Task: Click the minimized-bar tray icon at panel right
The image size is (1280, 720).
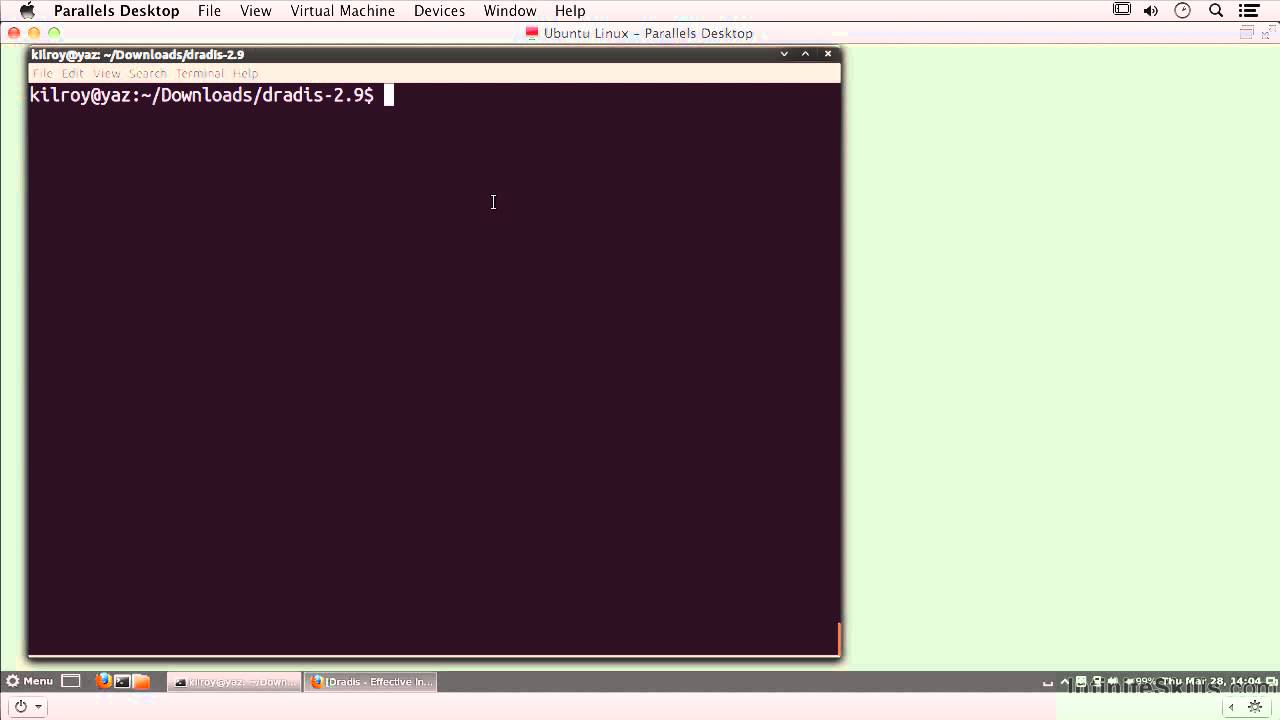Action: coord(1048,683)
